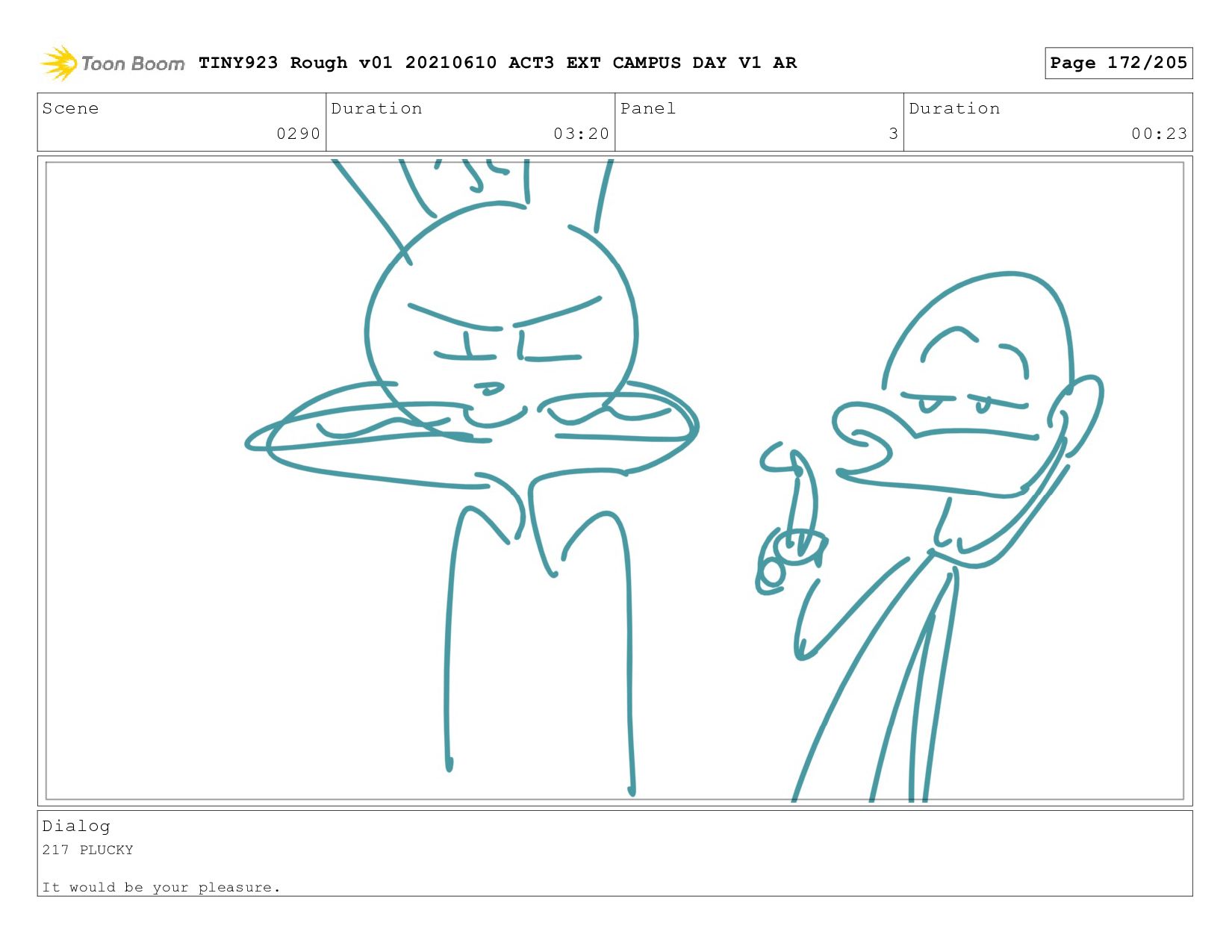1232x952 pixels.
Task: Select the title text TINY923 Rough v01
Action: [296, 63]
